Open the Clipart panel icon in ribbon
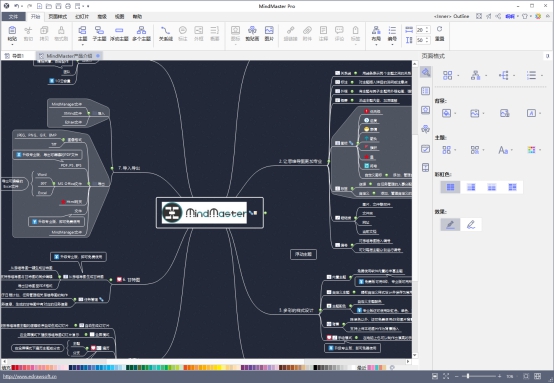This screenshot has height=383, width=554. click(252, 34)
